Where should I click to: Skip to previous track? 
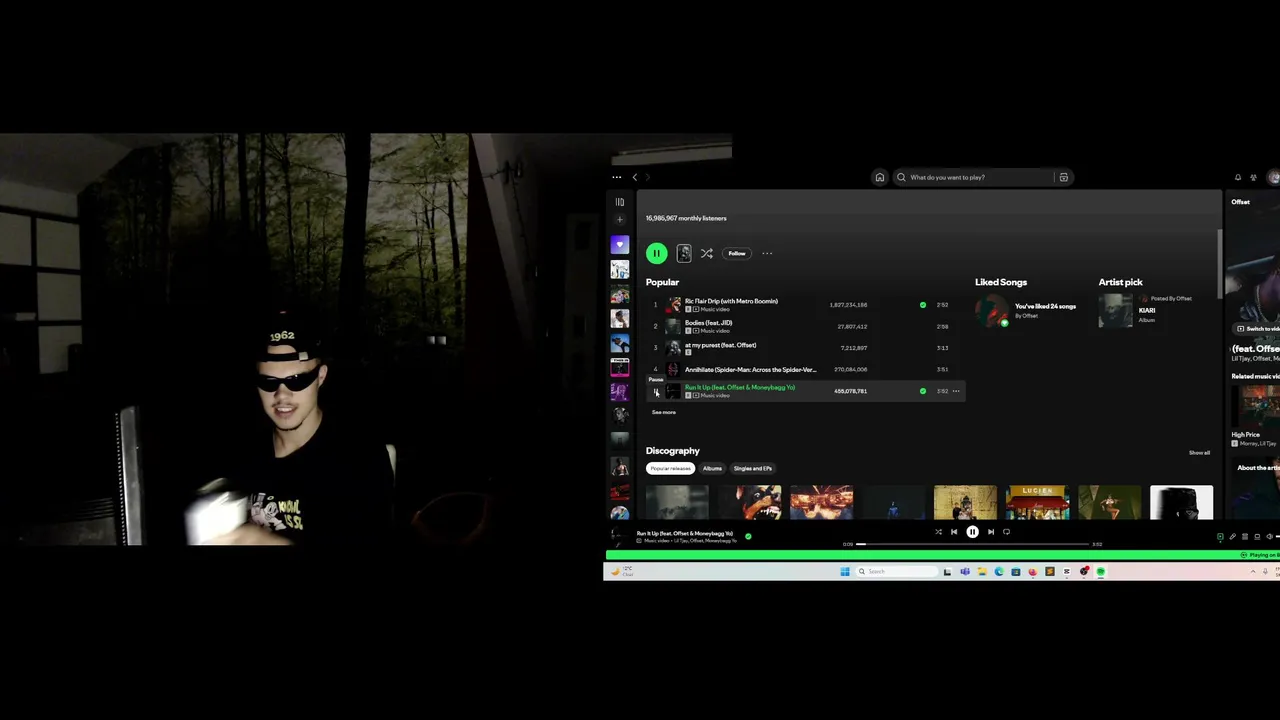pos(954,532)
